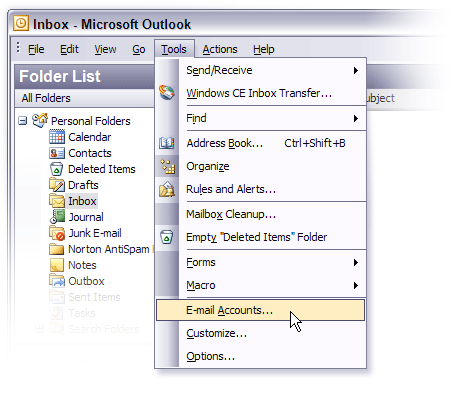The image size is (470, 401).
Task: Click the Windows CE Inbox Transfer icon
Action: point(167,93)
